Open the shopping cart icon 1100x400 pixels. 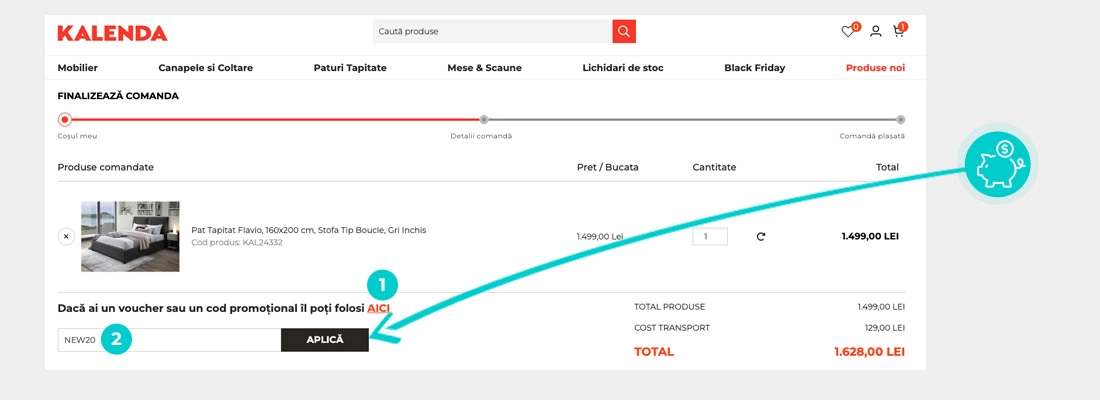[x=899, y=32]
